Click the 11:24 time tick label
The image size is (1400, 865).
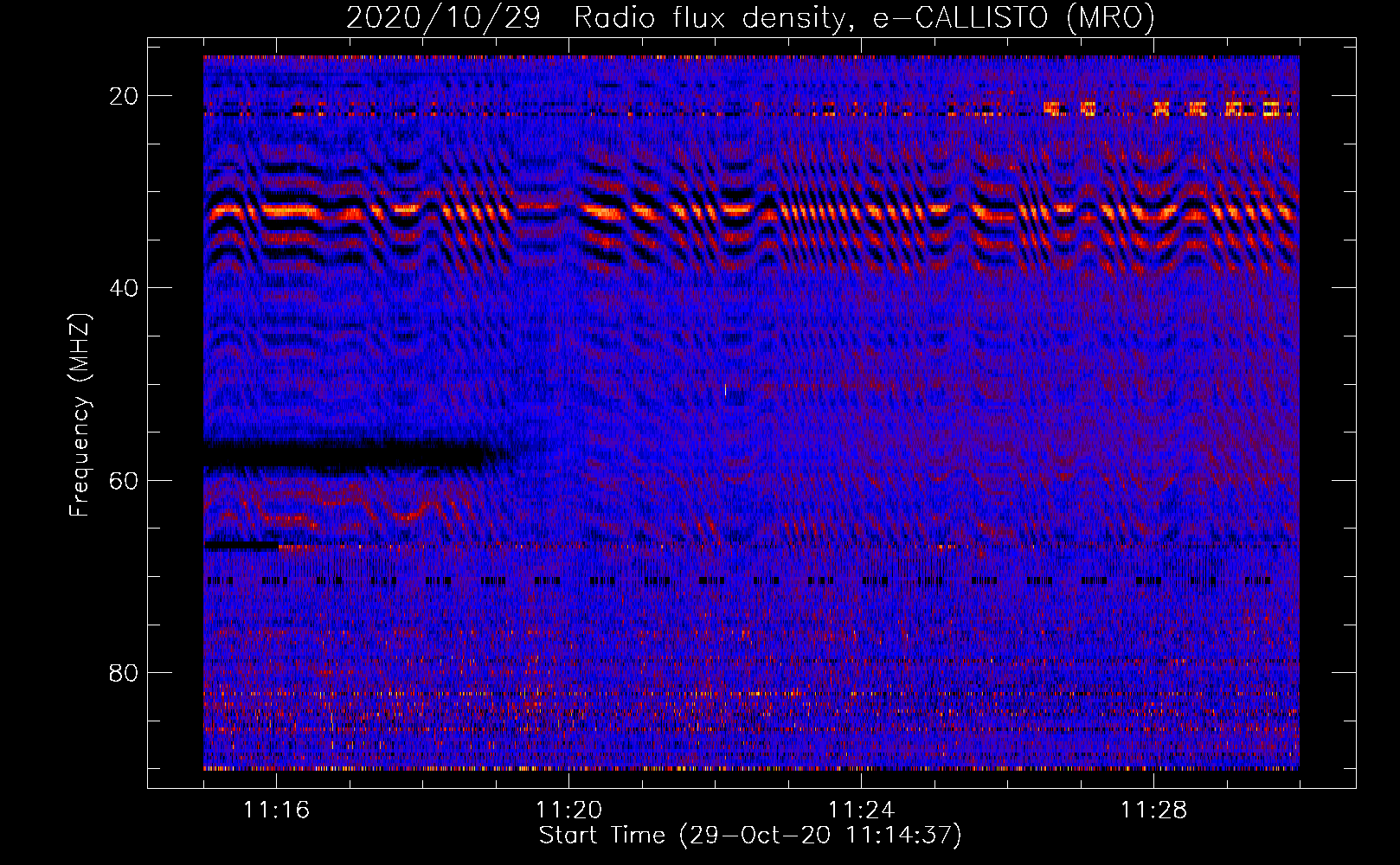(x=862, y=810)
